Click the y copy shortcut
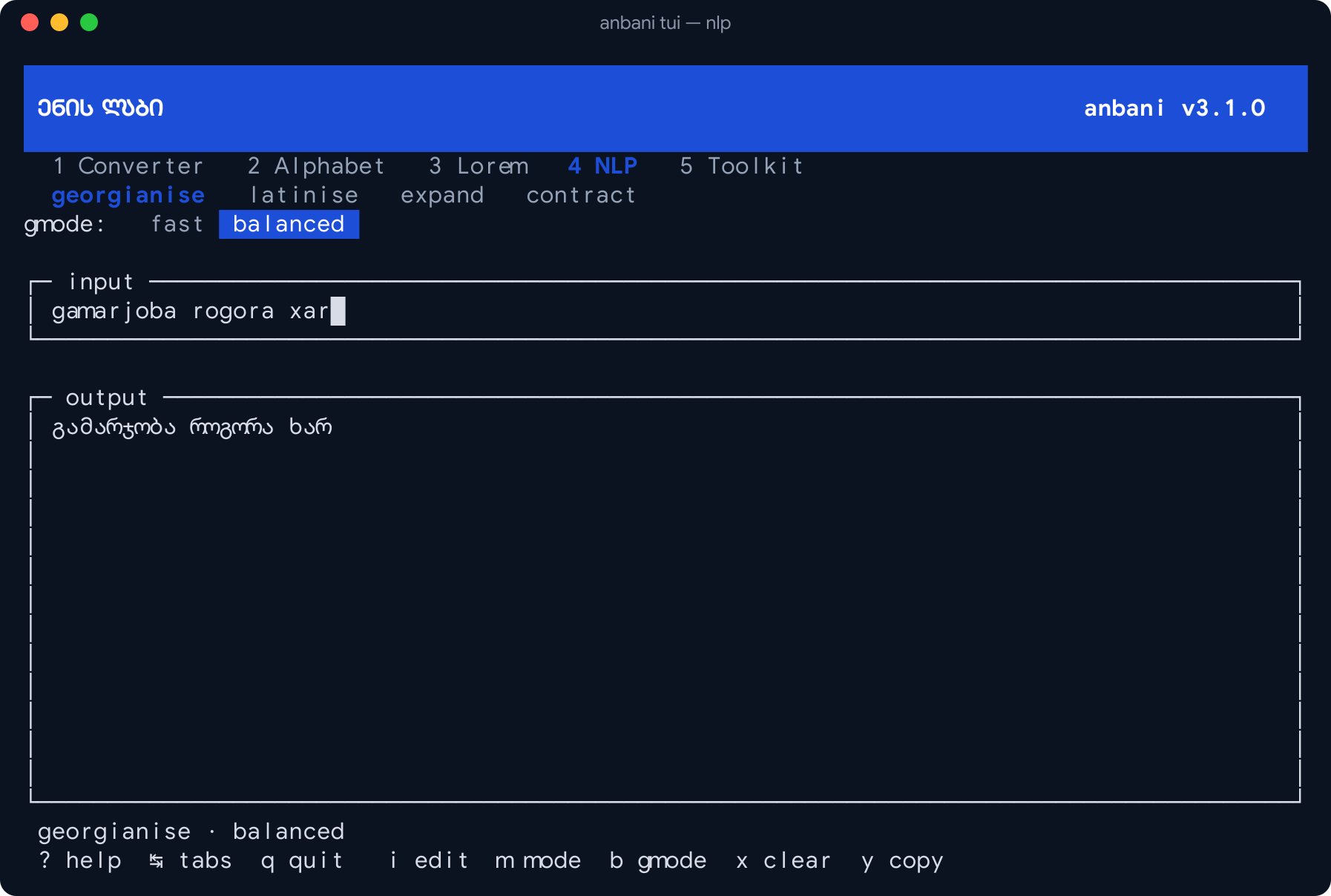 click(902, 860)
